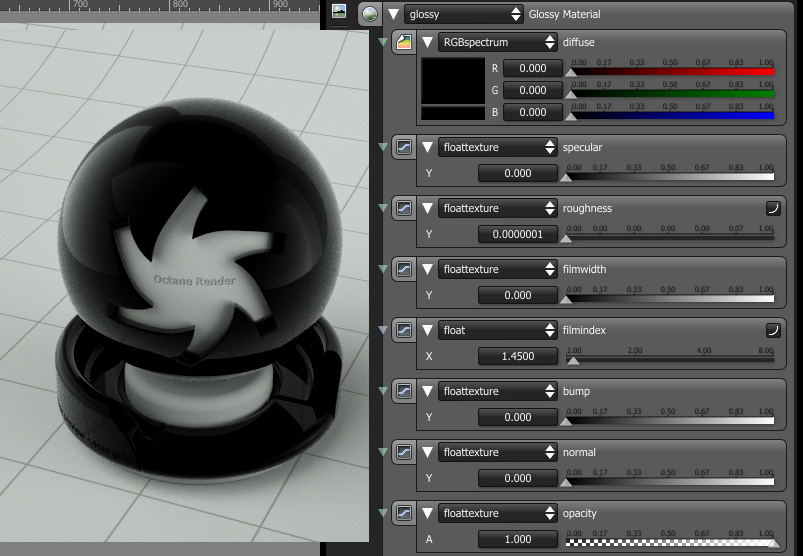Click the specular Y gradient slider

coord(670,177)
